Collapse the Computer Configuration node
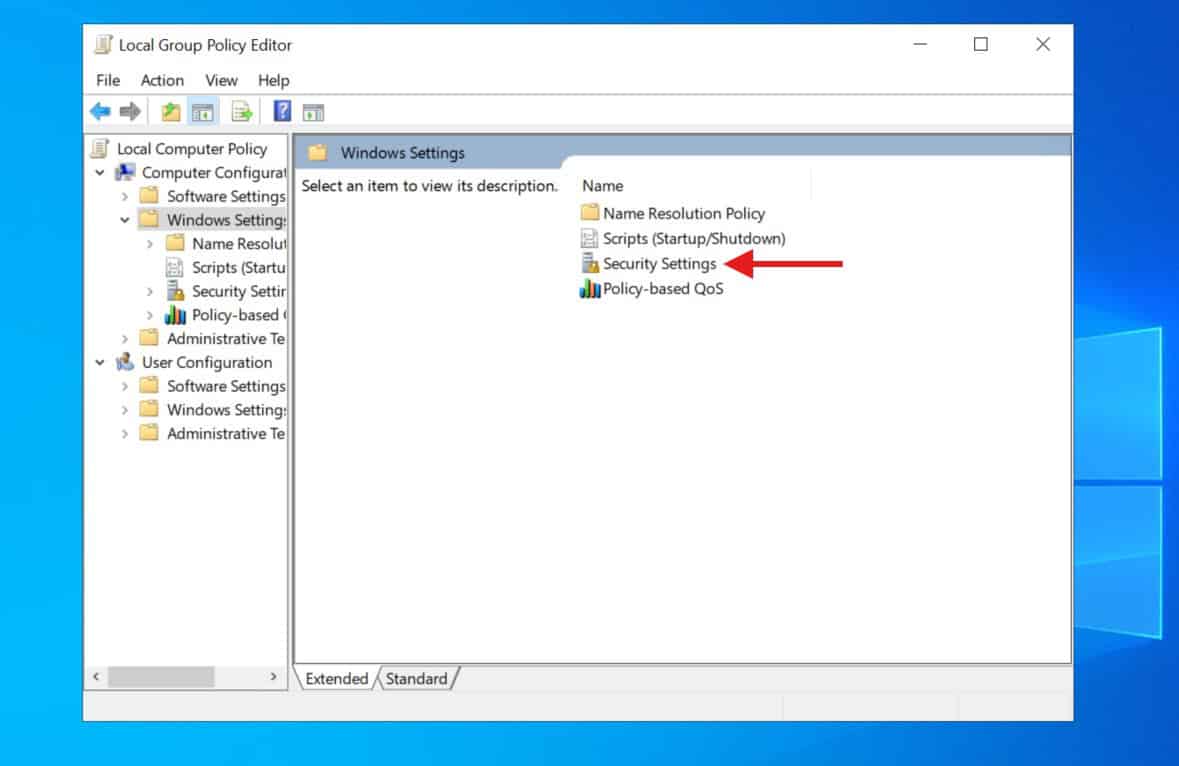 [x=100, y=173]
